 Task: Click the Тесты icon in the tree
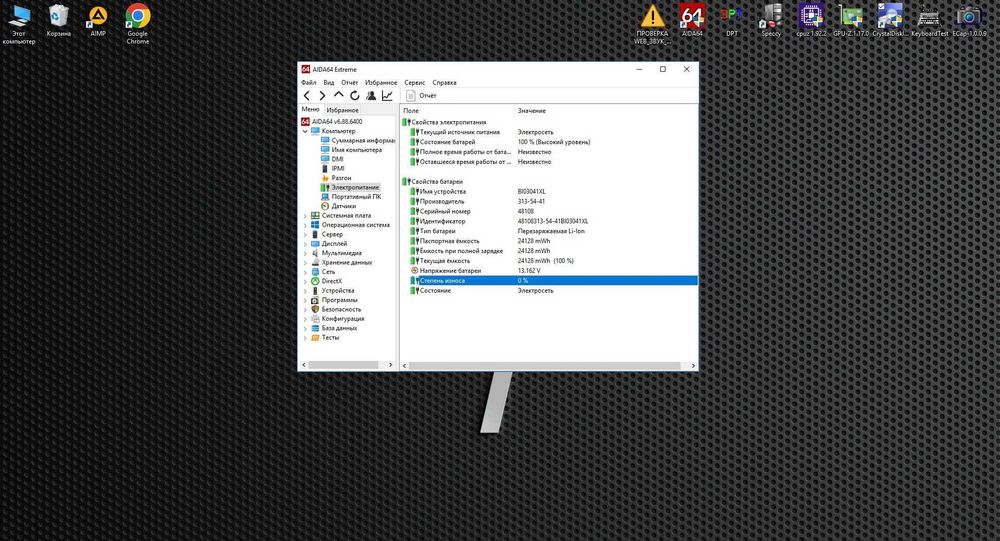click(315, 337)
